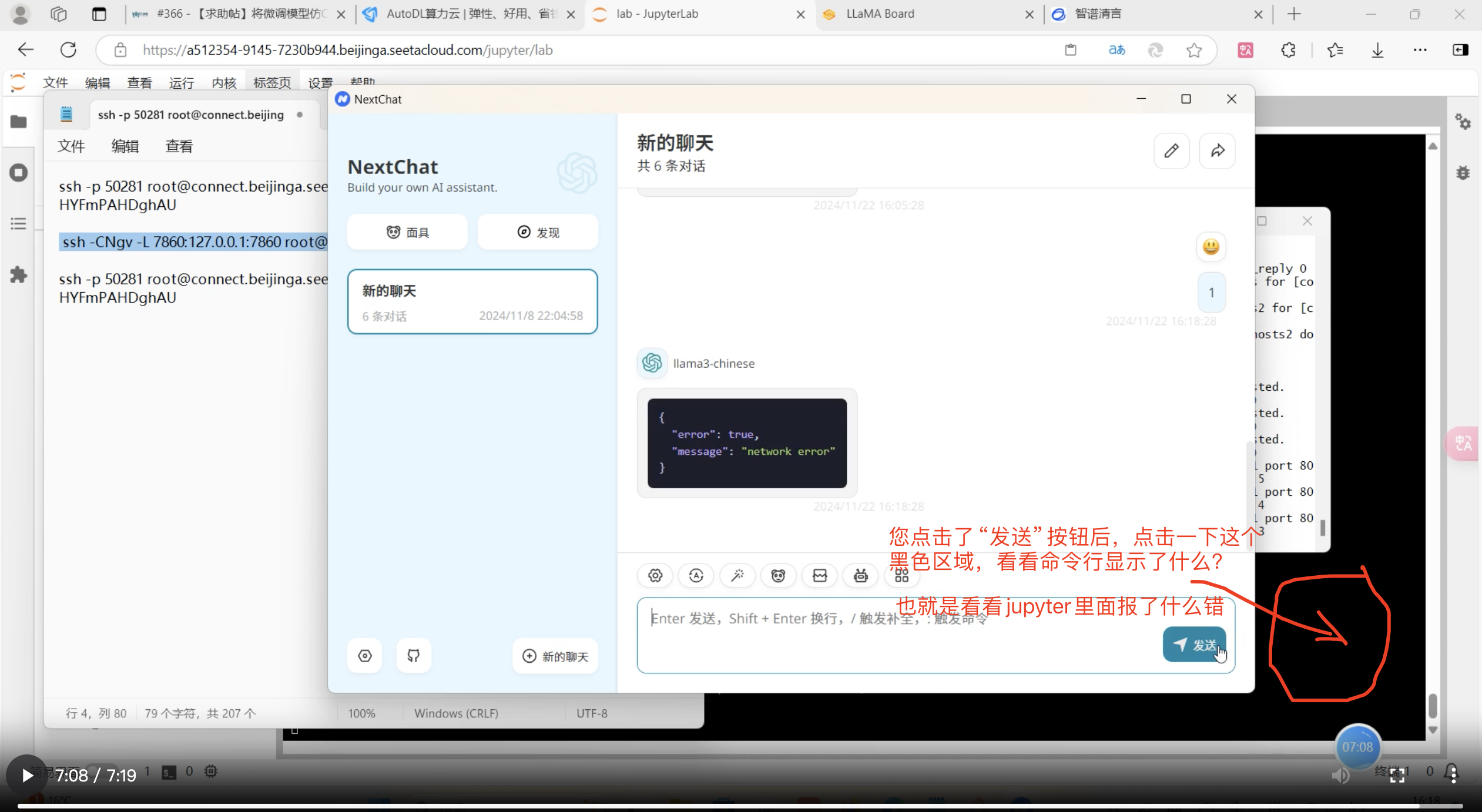Open the robot model selector icon

pyautogui.click(x=861, y=575)
